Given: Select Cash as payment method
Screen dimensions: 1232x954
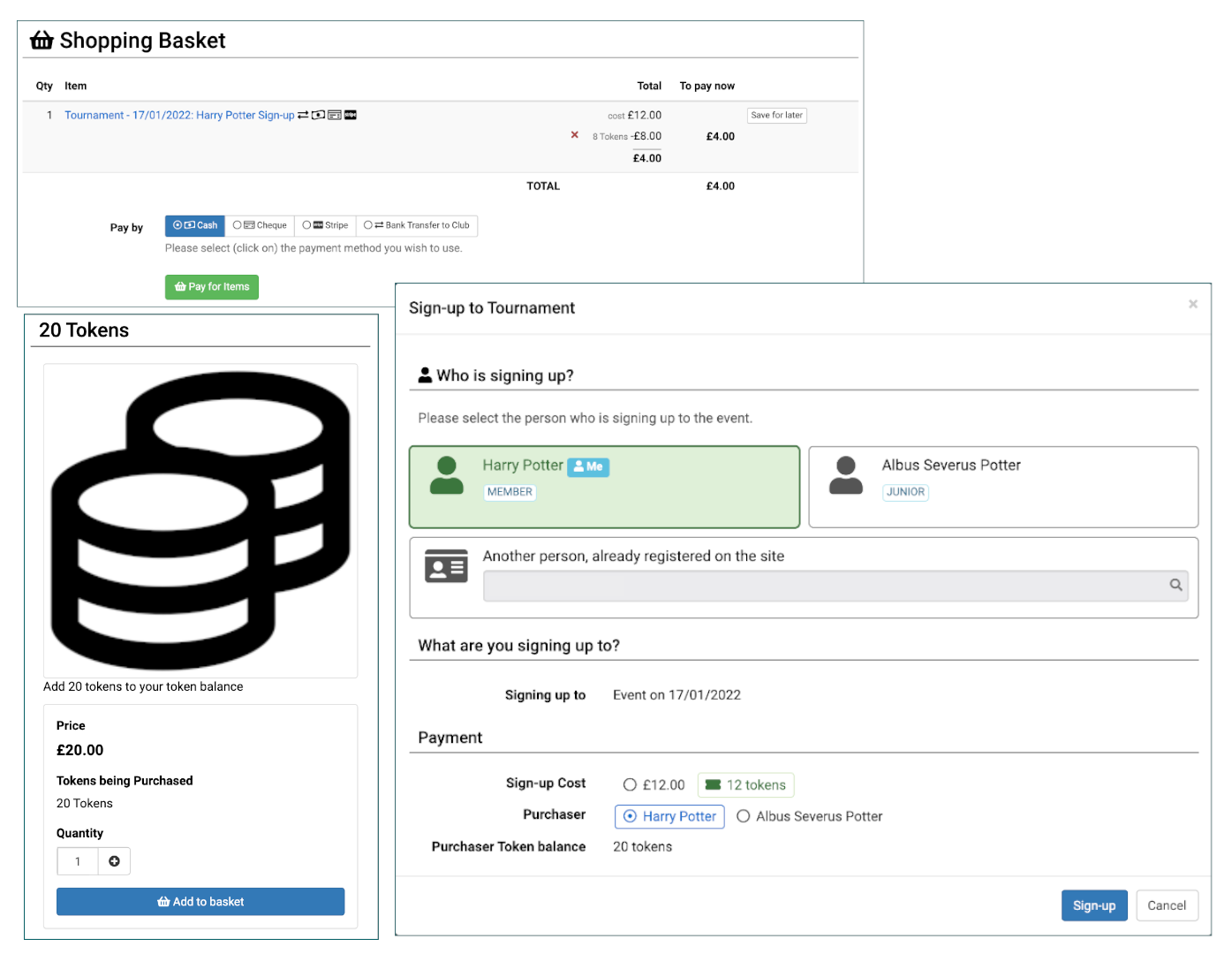Looking at the screenshot, I should coord(195,225).
